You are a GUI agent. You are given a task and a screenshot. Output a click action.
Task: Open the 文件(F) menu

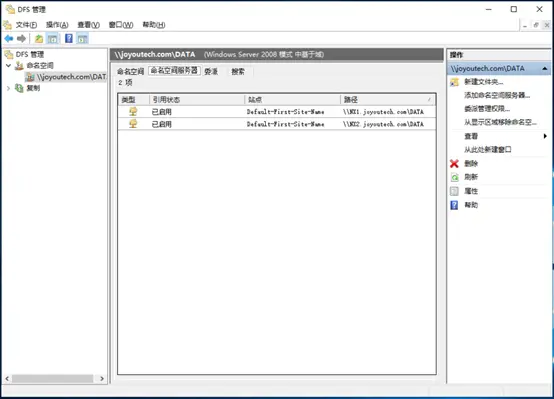click(26, 25)
